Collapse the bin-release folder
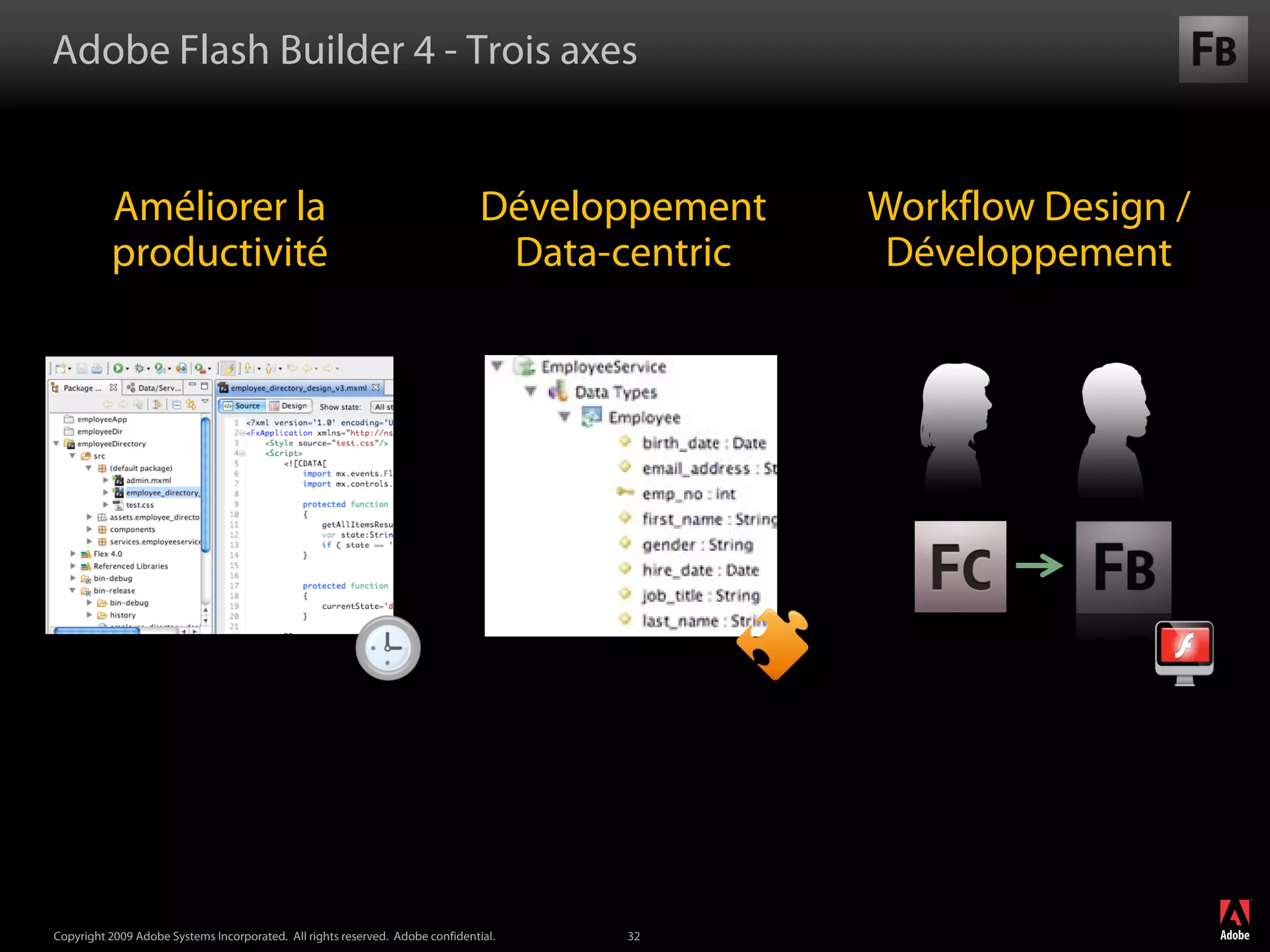Viewport: 1270px width, 952px height. click(73, 591)
